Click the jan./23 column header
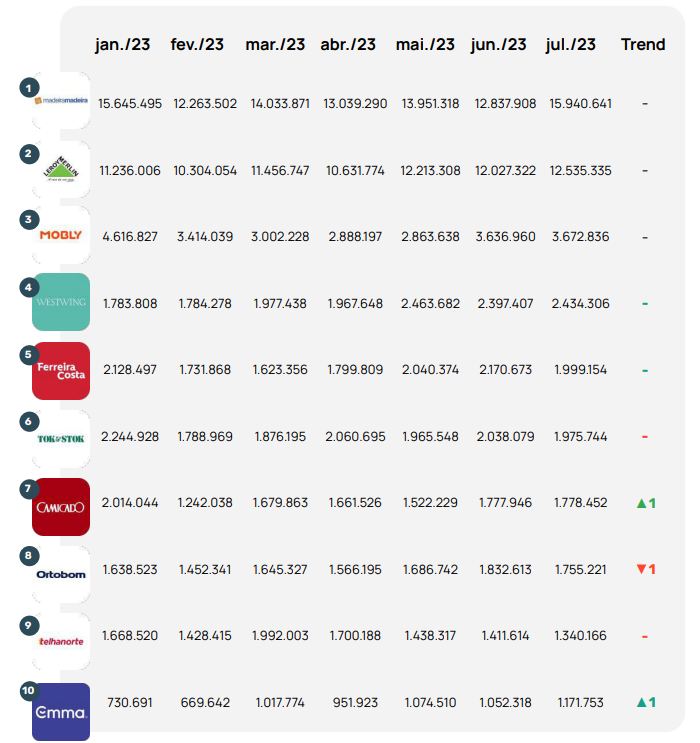 [x=122, y=45]
